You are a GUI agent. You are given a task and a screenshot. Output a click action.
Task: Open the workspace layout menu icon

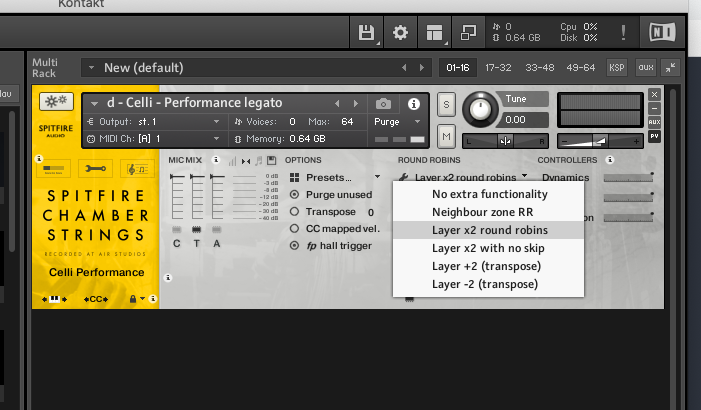pos(434,33)
